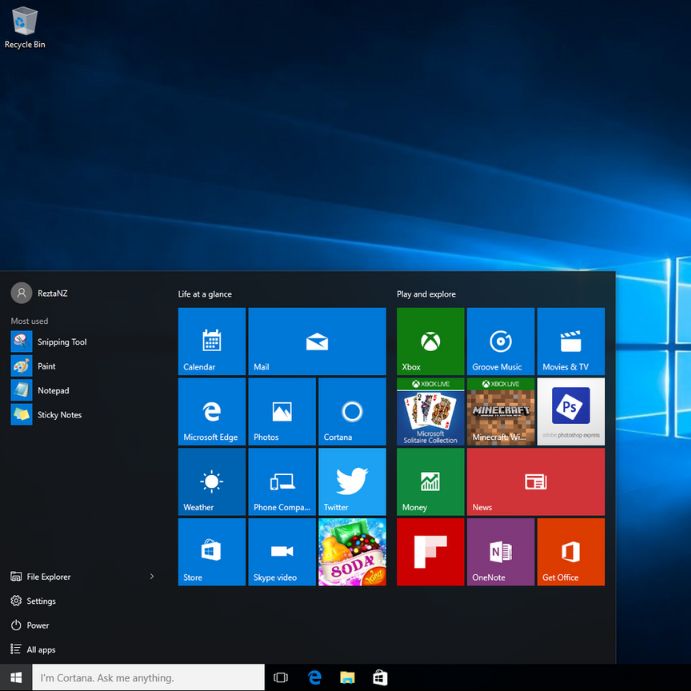The width and height of the screenshot is (691, 691).
Task: Open the OneNote tile
Action: (x=501, y=552)
